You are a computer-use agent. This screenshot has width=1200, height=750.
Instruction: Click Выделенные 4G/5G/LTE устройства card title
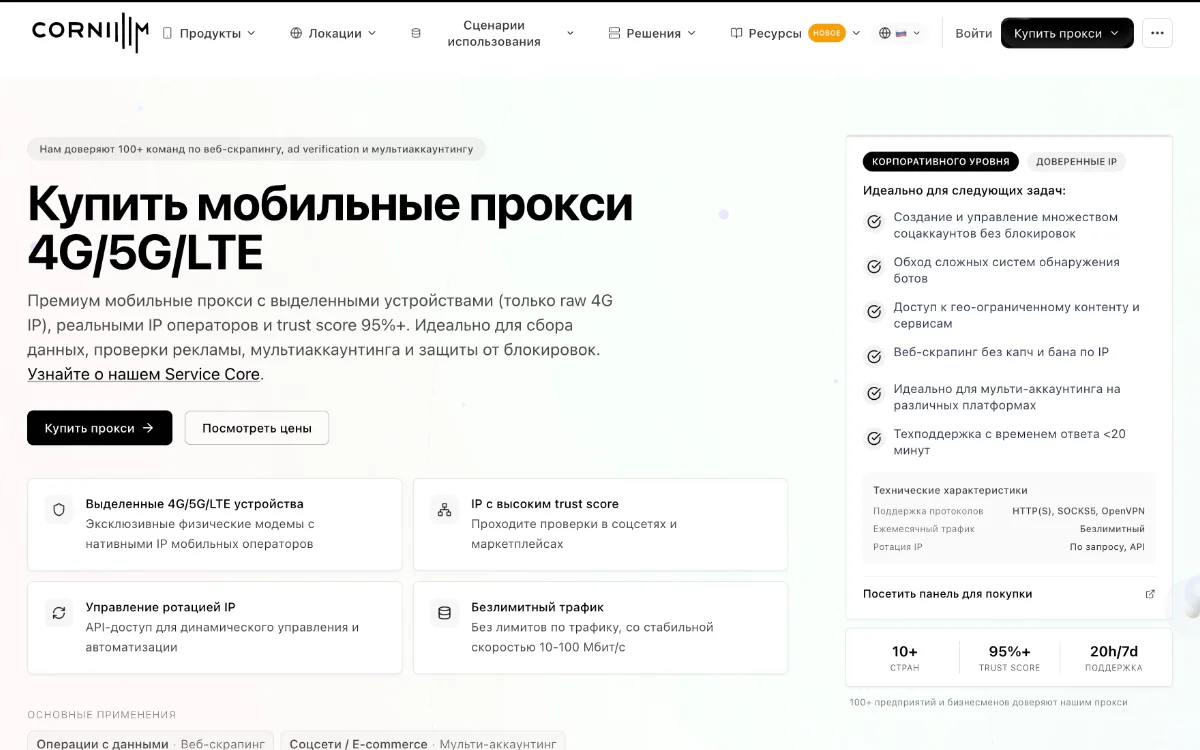click(x=195, y=504)
